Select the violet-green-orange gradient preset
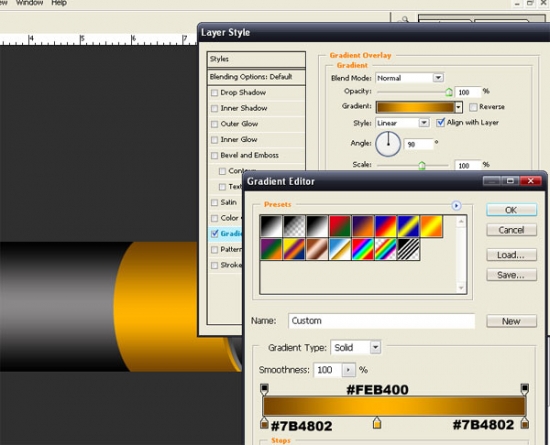This screenshot has height=445, width=550. tap(271, 249)
